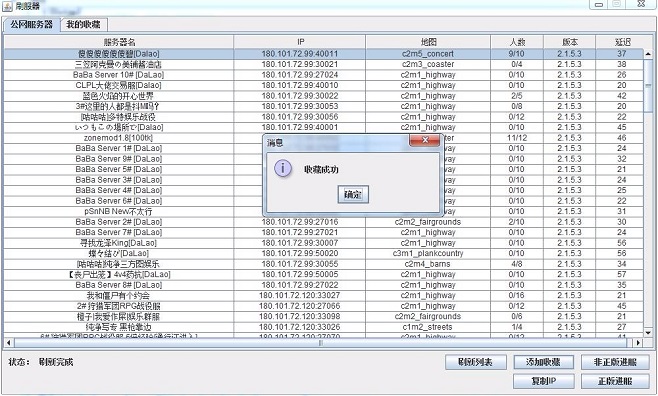Click the horizontal scrollbar left arrow
Screen dimensions: 658x396
point(9,343)
